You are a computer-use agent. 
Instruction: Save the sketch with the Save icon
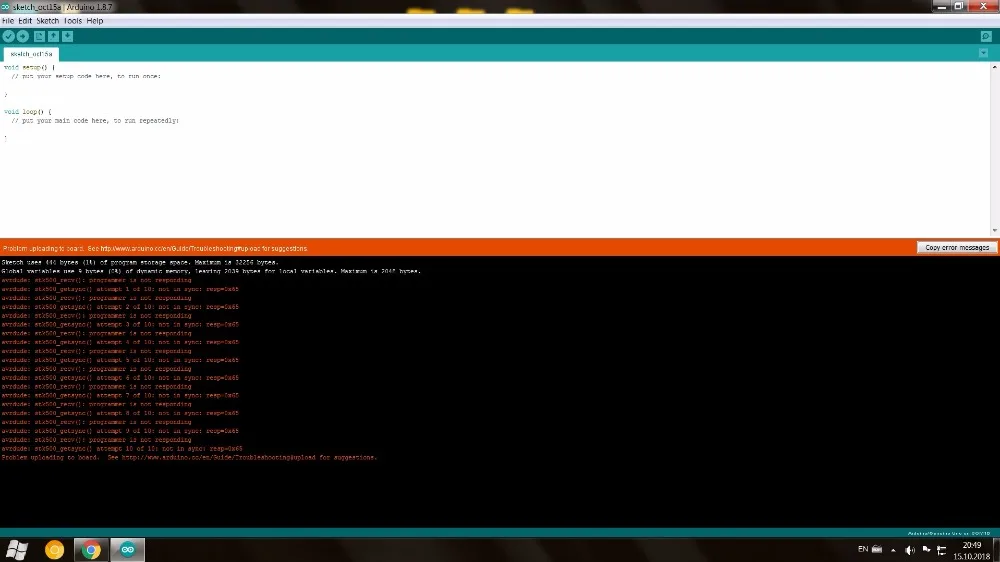tap(68, 36)
